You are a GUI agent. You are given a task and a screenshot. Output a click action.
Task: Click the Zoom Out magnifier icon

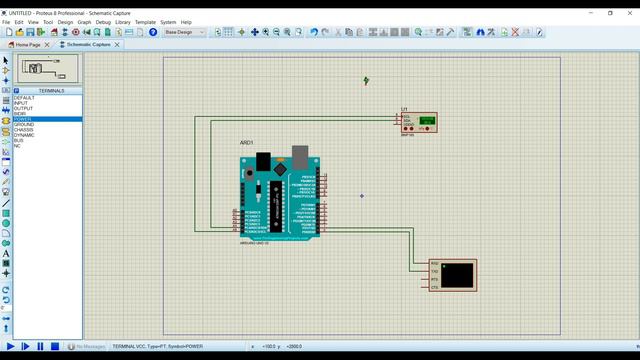click(276, 32)
